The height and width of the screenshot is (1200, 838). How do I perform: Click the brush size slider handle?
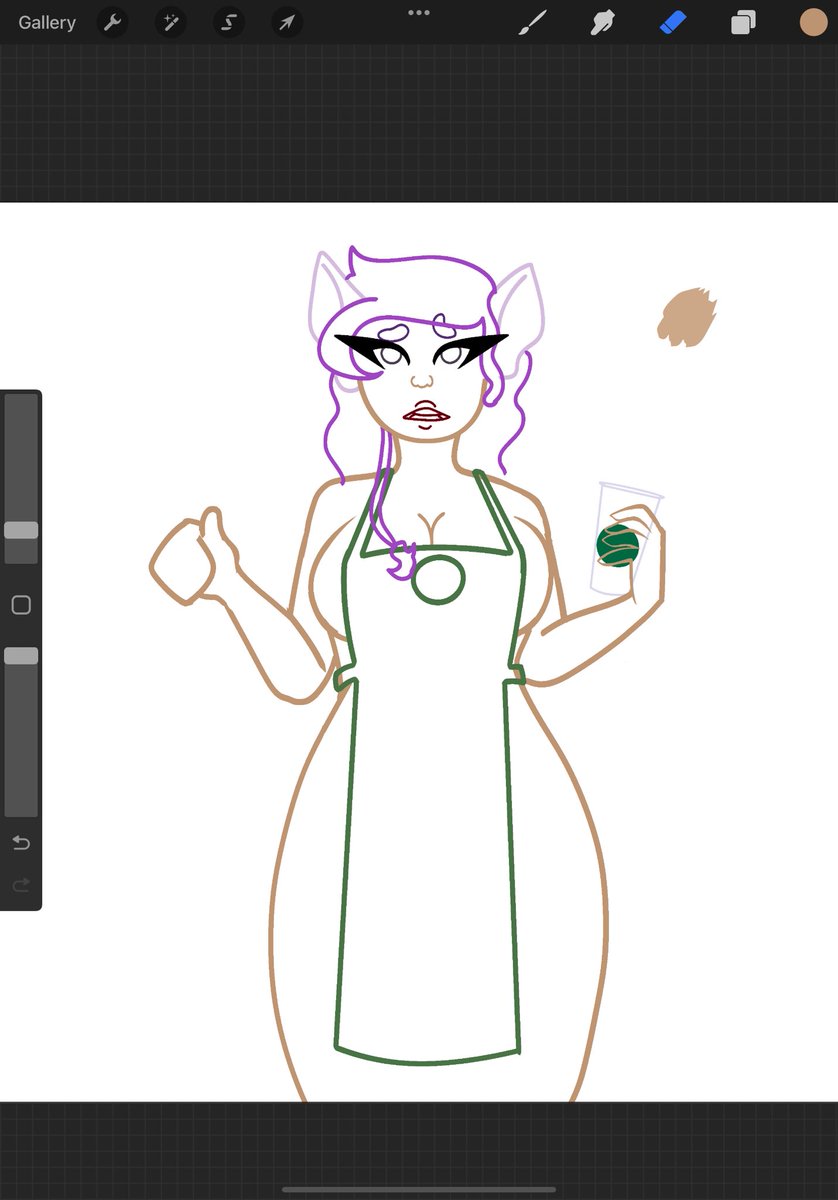coord(21,530)
